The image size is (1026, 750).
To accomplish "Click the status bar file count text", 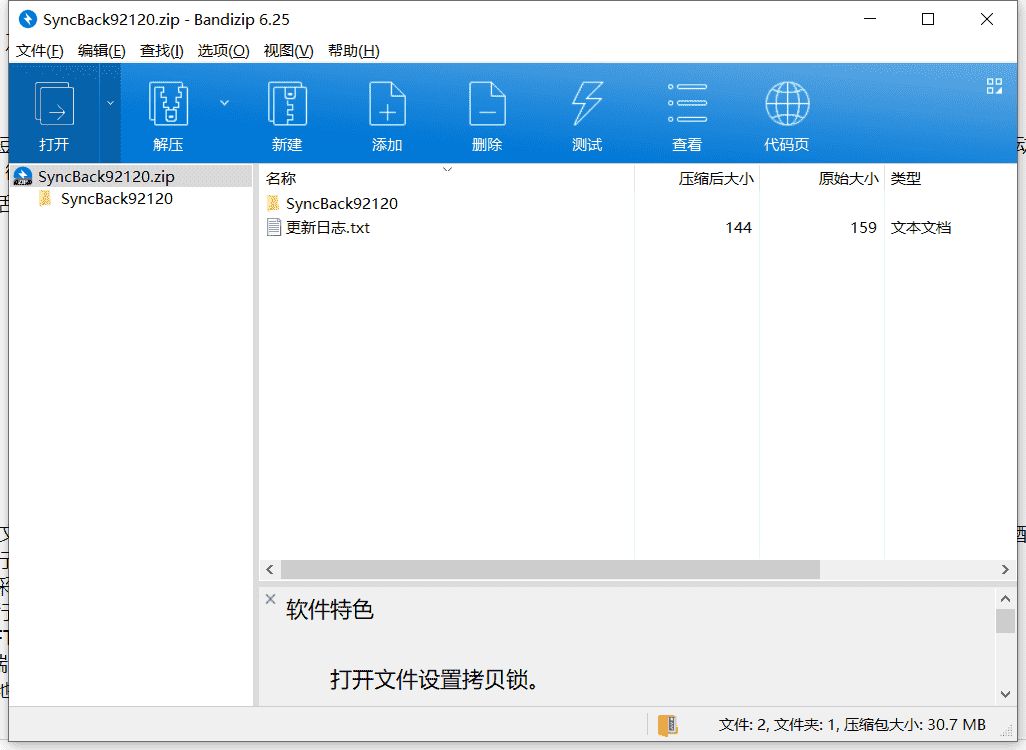I will [852, 724].
